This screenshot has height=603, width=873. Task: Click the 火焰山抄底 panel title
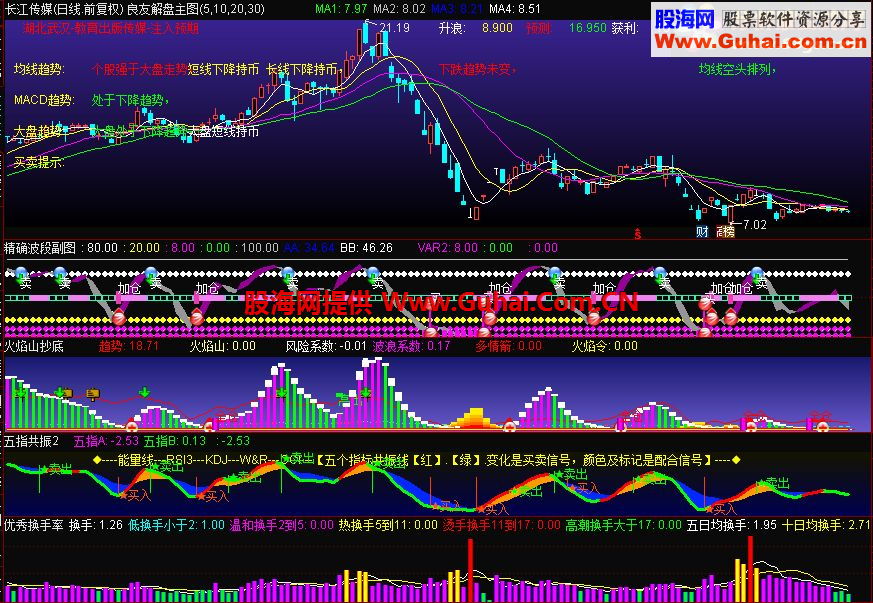point(34,346)
